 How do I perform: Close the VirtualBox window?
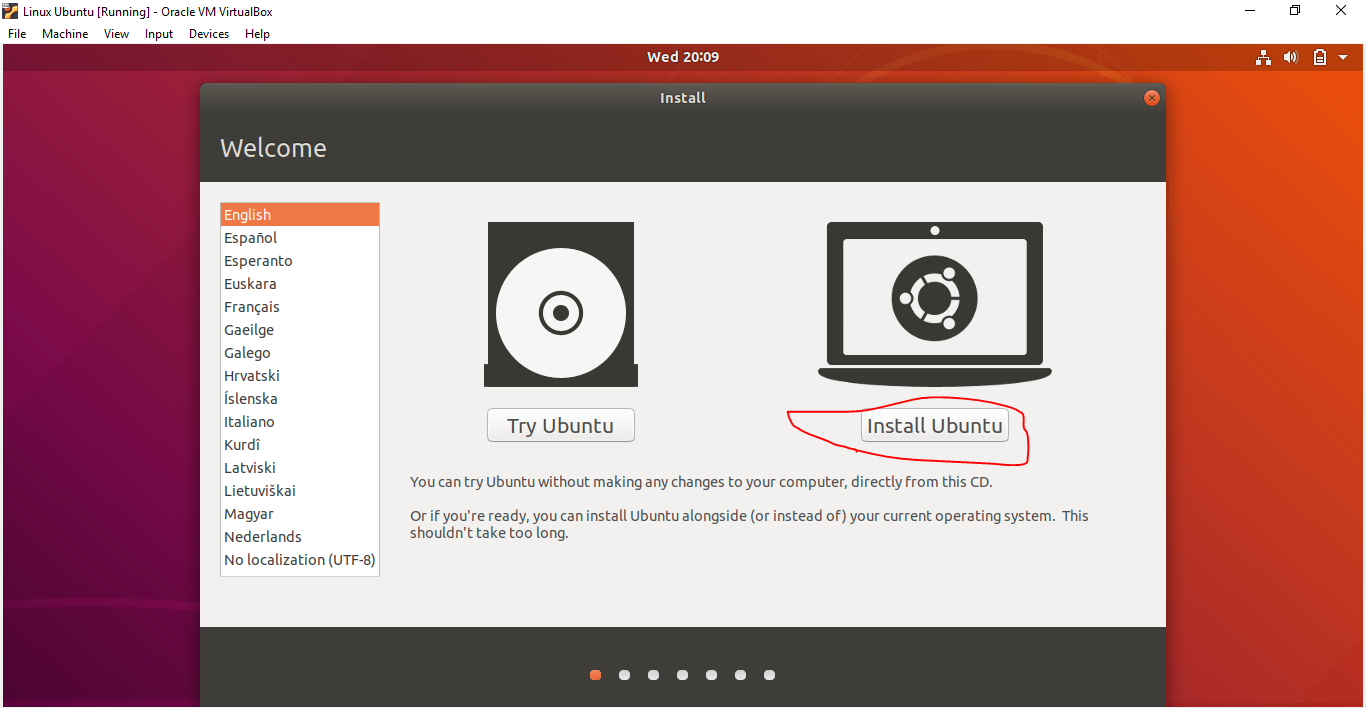[1342, 11]
